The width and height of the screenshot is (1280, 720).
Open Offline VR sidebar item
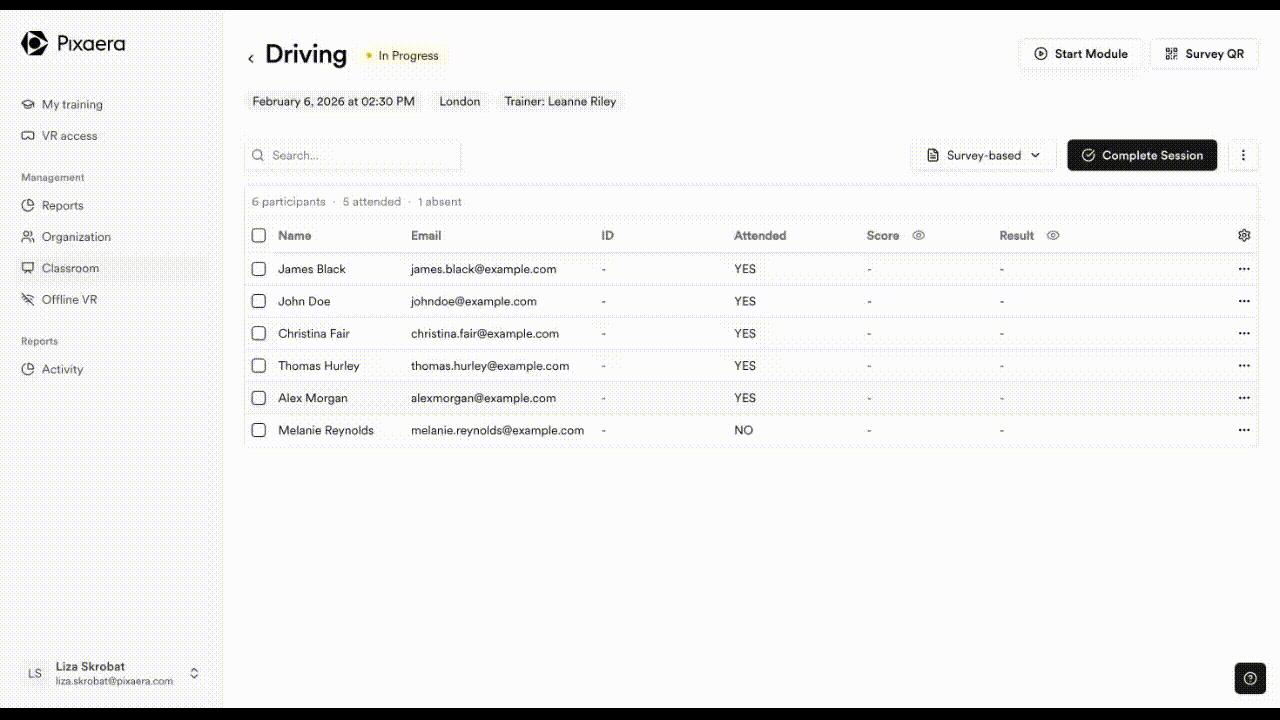(69, 300)
